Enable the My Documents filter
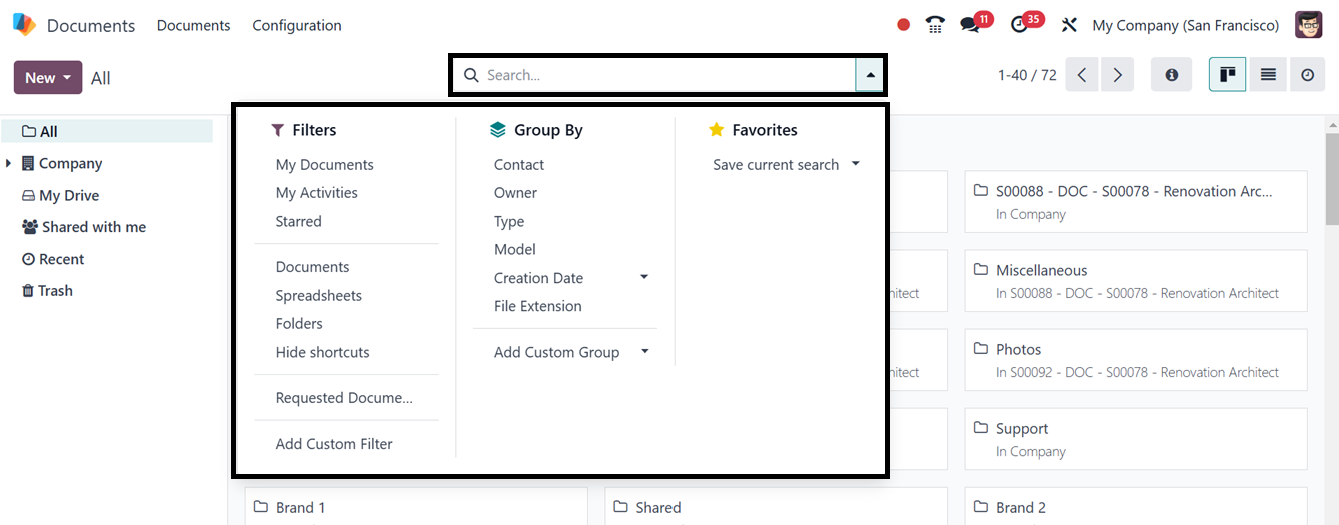The width and height of the screenshot is (1339, 525). 325,165
